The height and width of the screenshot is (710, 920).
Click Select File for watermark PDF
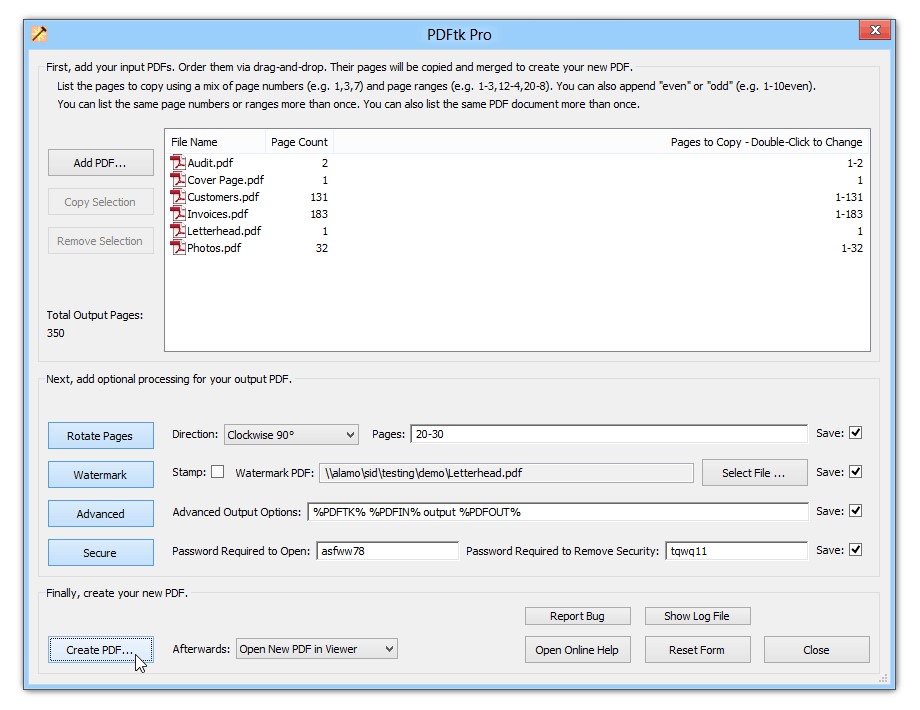point(754,473)
